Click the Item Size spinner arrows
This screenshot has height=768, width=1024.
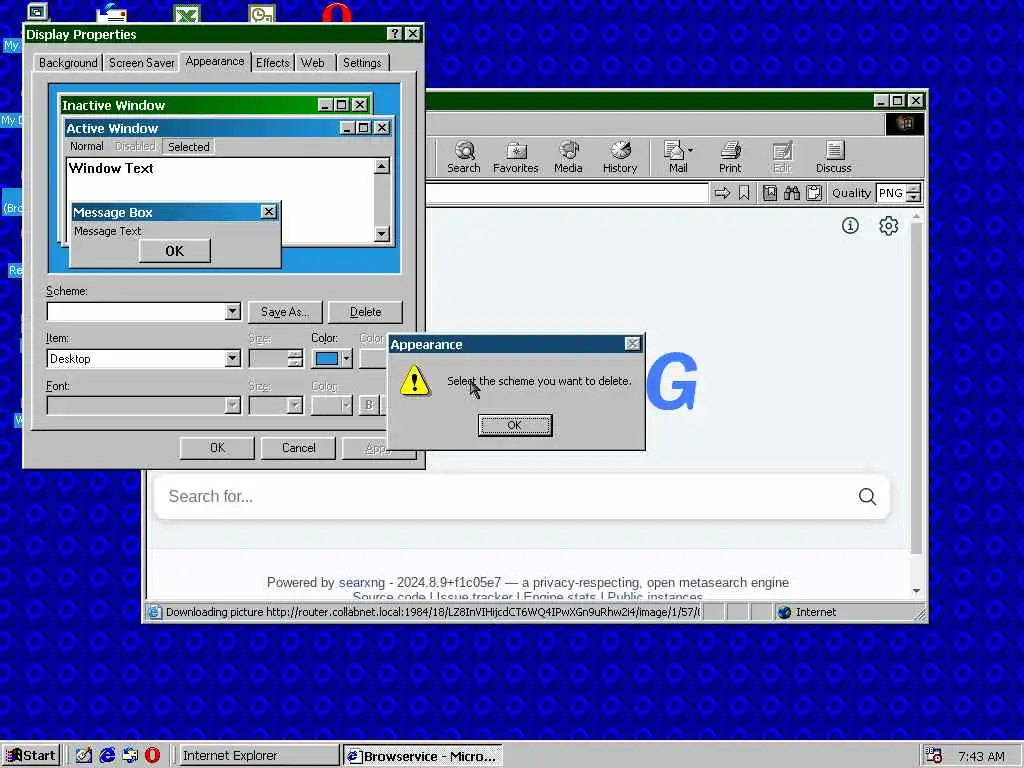pos(295,359)
